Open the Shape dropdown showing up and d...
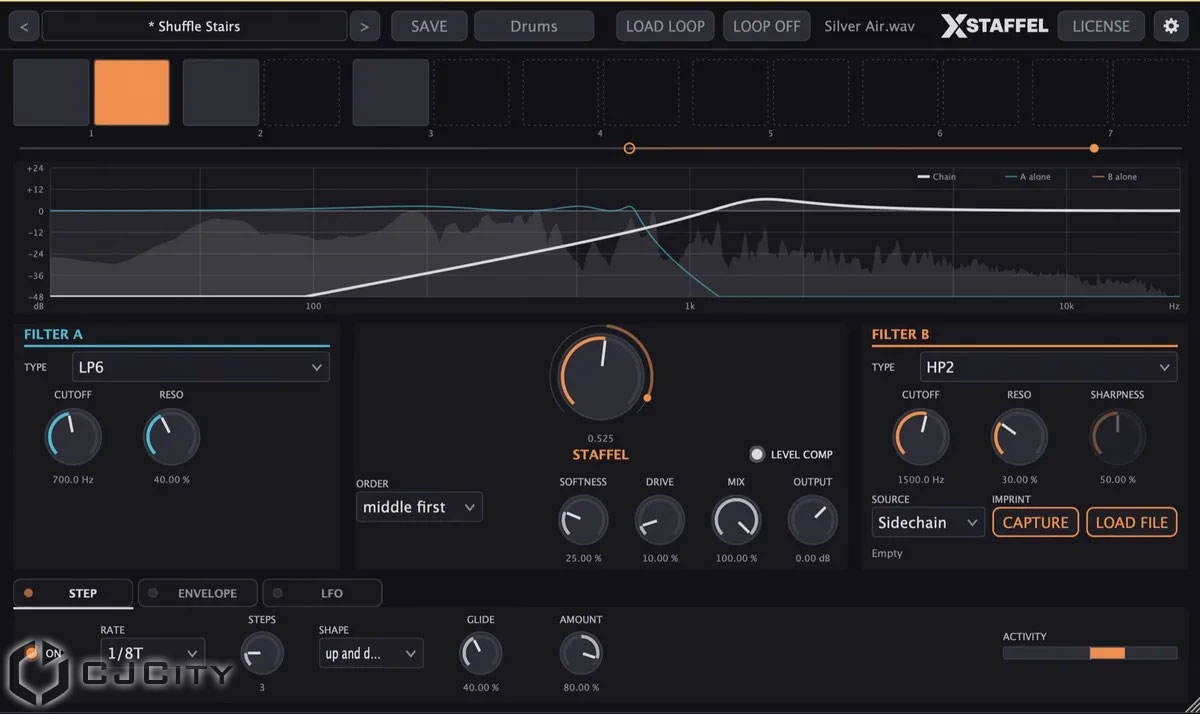 [x=371, y=654]
